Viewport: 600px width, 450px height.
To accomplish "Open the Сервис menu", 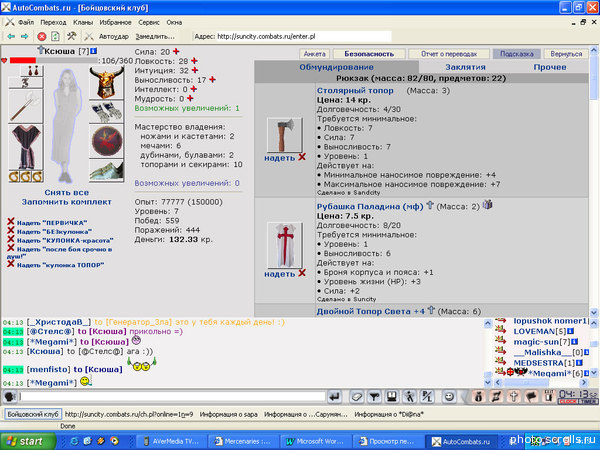I will click(x=149, y=23).
